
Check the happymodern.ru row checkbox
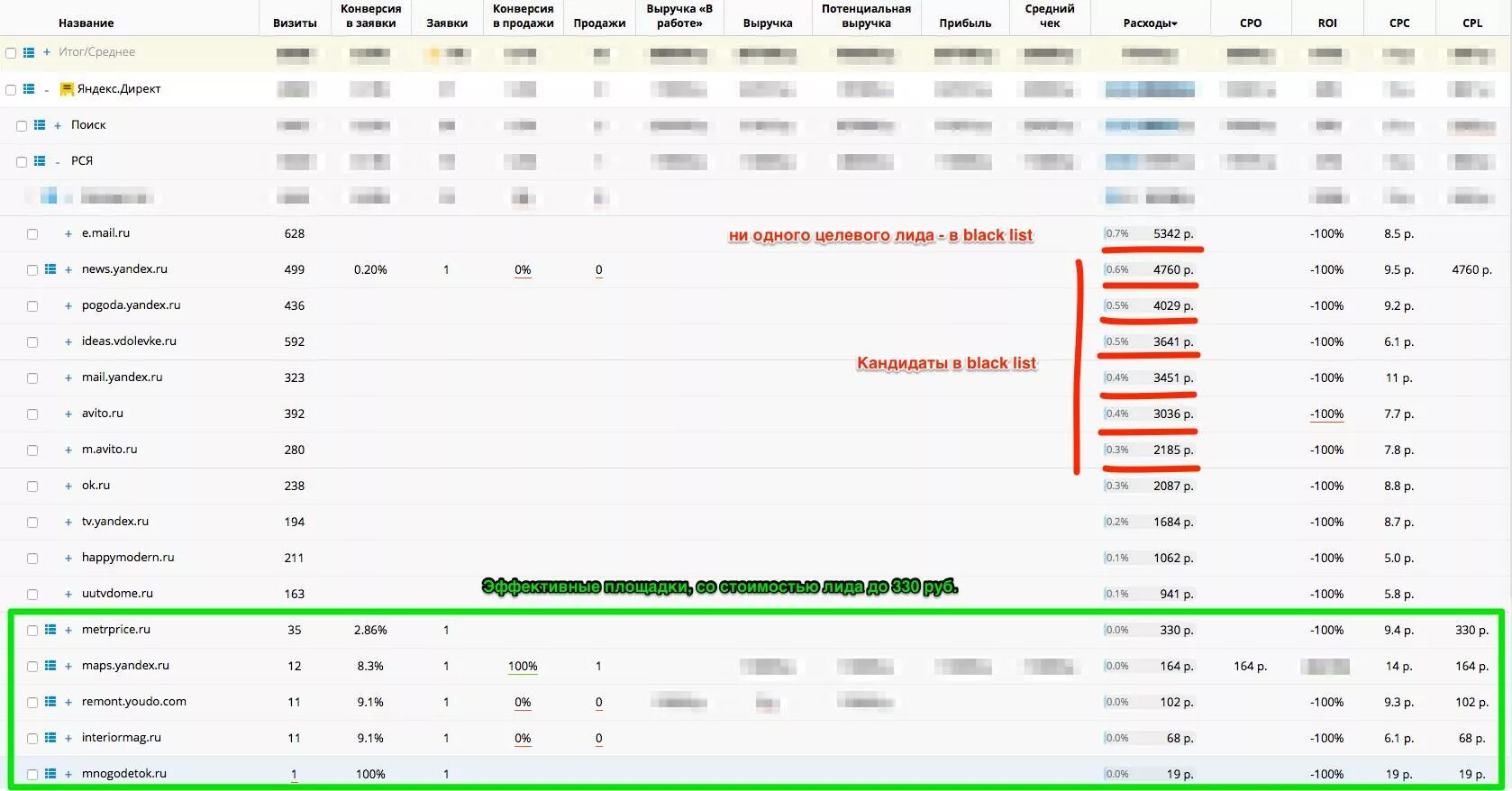[32, 558]
